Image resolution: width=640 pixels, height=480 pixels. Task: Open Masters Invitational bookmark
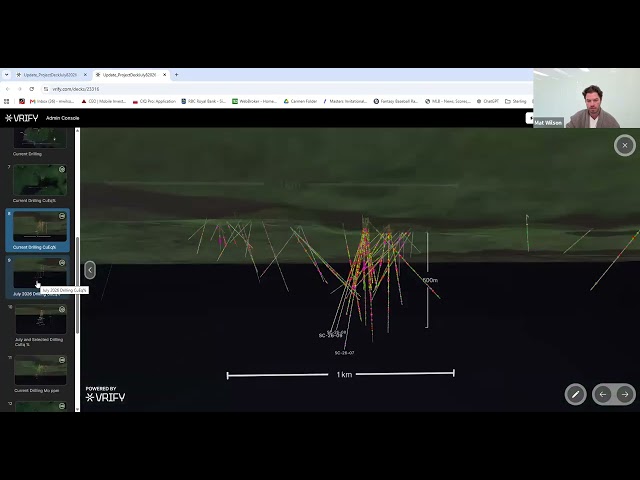(345, 101)
